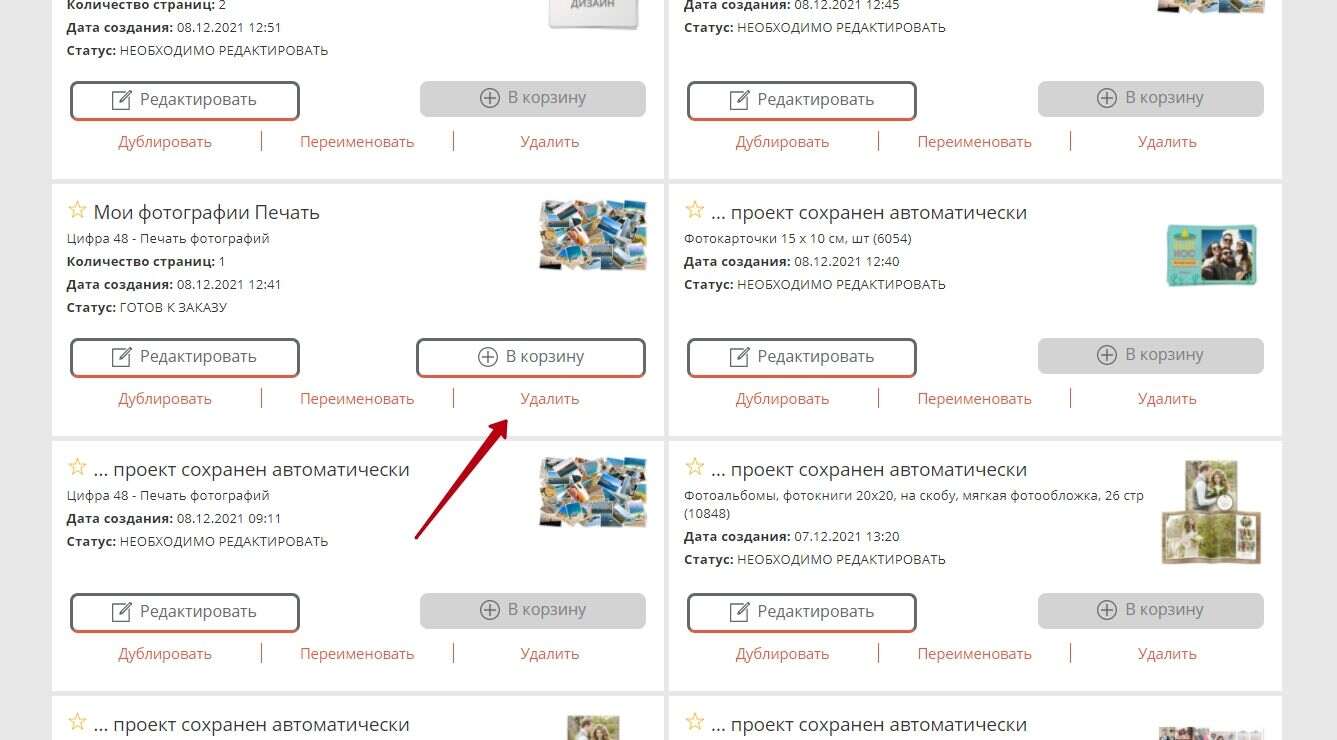Toggle the star on the Фотоальбомы 20x20 project
The width and height of the screenshot is (1337, 740).
pyautogui.click(x=694, y=467)
